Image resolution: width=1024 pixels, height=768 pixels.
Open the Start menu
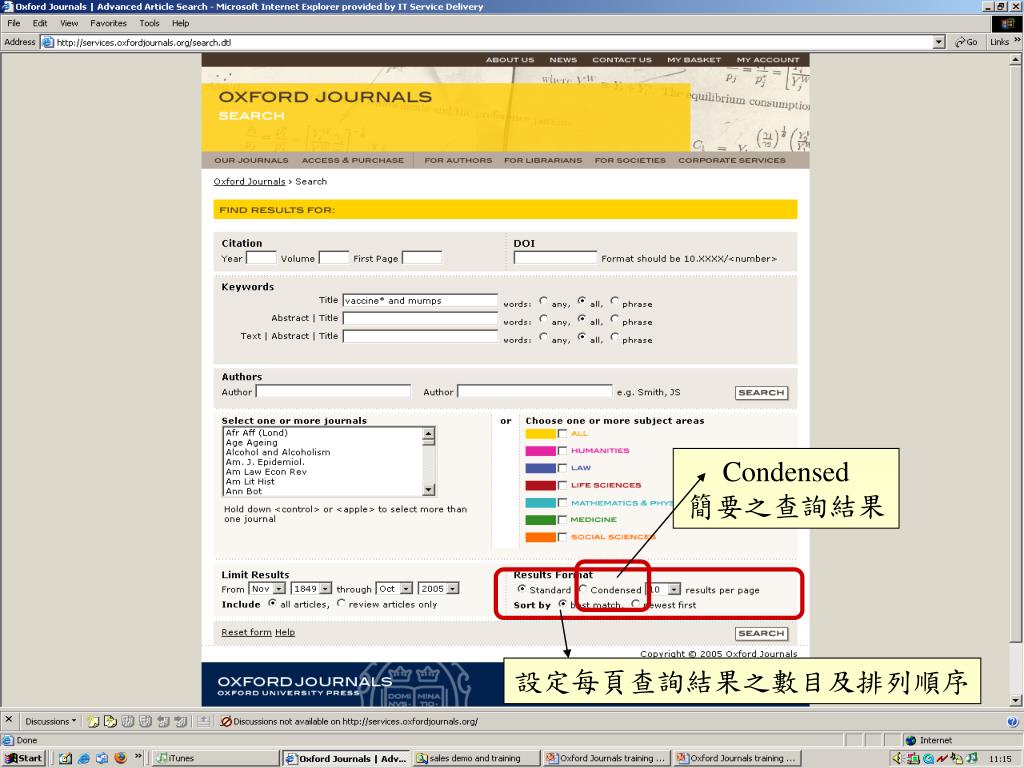[24, 758]
